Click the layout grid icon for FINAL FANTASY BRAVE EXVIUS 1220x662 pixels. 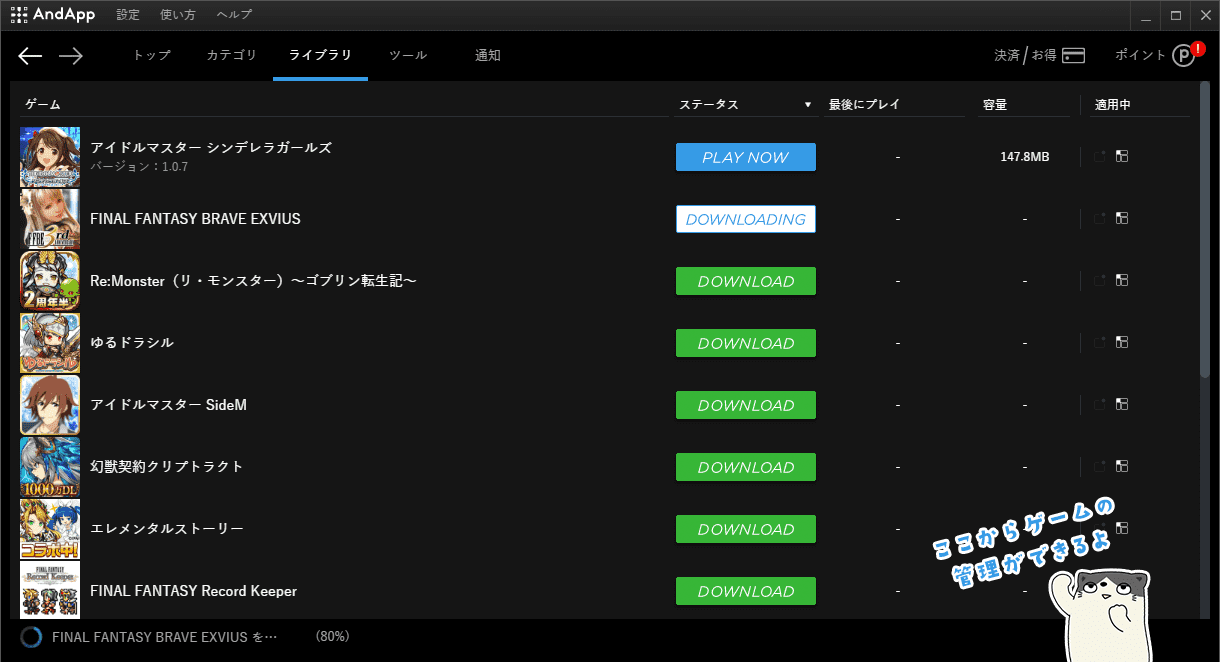[1122, 219]
